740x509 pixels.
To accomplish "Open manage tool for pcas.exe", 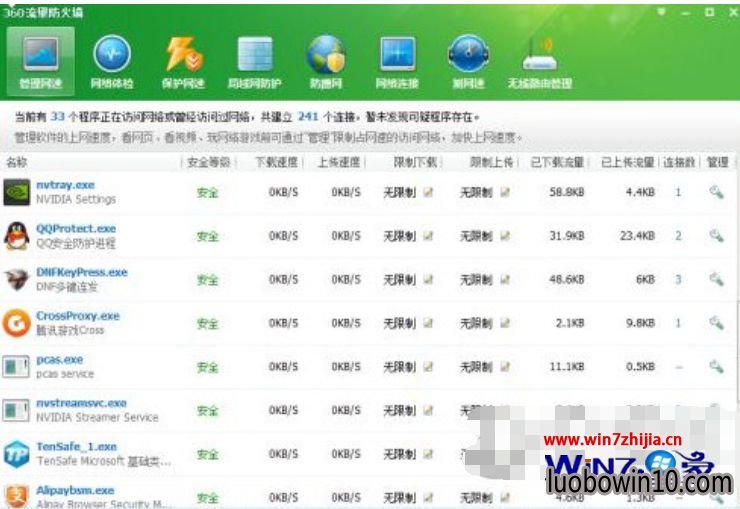I will (x=716, y=367).
